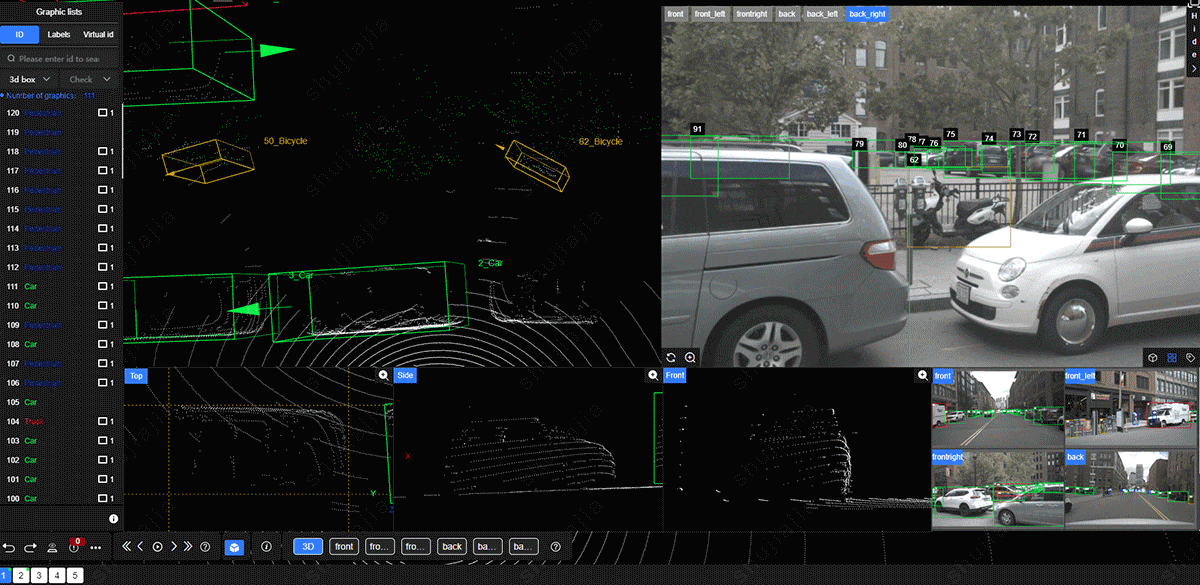Screen dimensions: 1200x585
Task: Switch to the Labels tab
Action: tap(59, 35)
